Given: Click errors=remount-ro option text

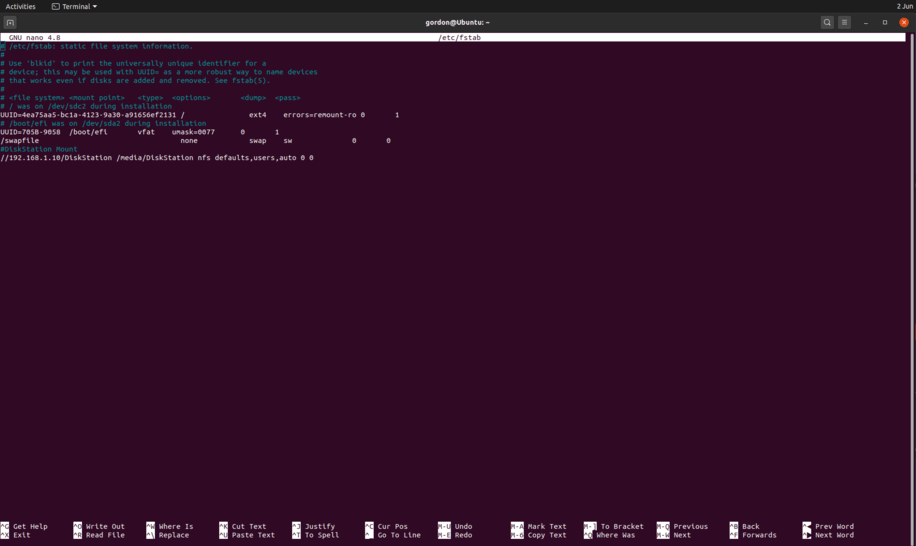Looking at the screenshot, I should click(x=320, y=115).
